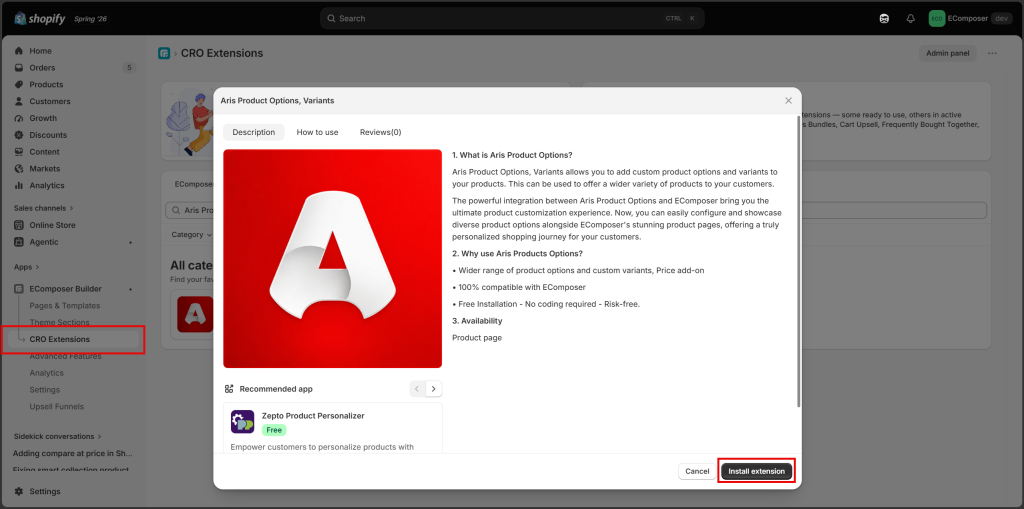Click the Aris logo preview image

(332, 259)
